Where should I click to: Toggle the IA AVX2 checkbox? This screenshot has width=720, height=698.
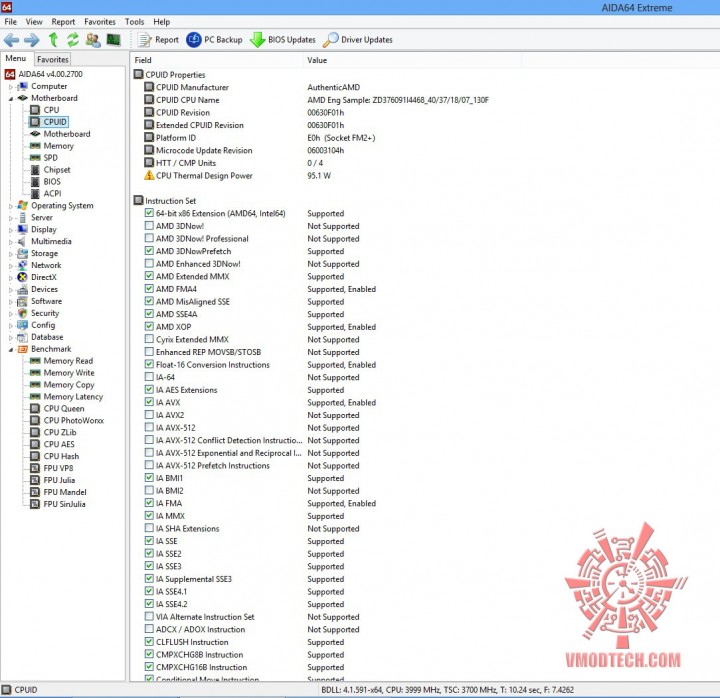pos(149,415)
